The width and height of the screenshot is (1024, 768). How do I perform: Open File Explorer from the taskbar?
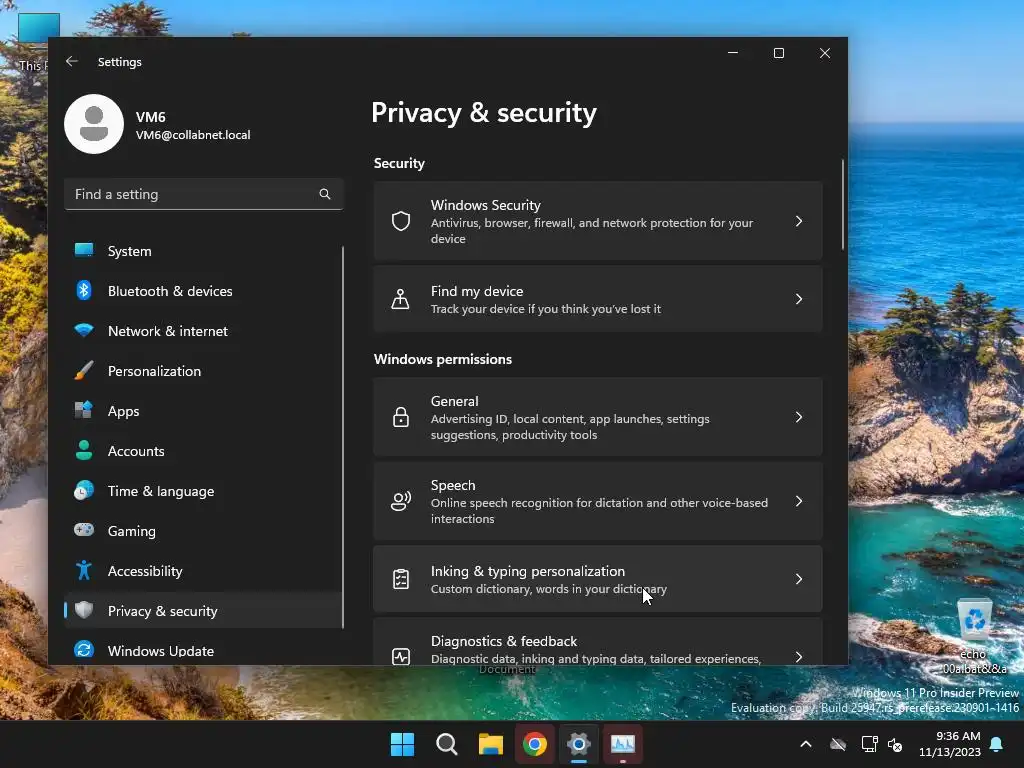490,744
